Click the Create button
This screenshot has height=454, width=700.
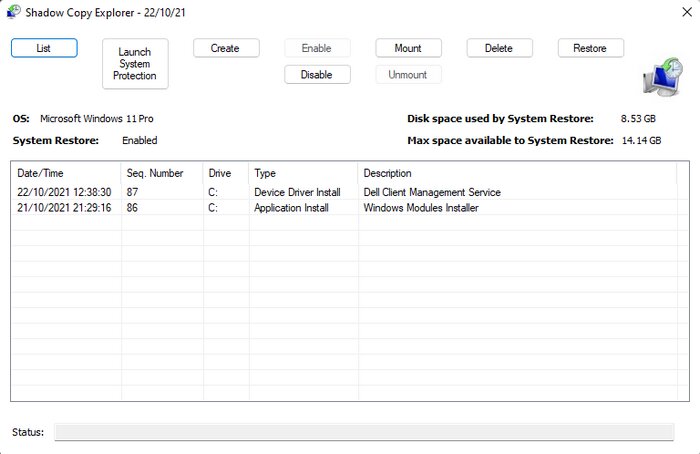(226, 48)
